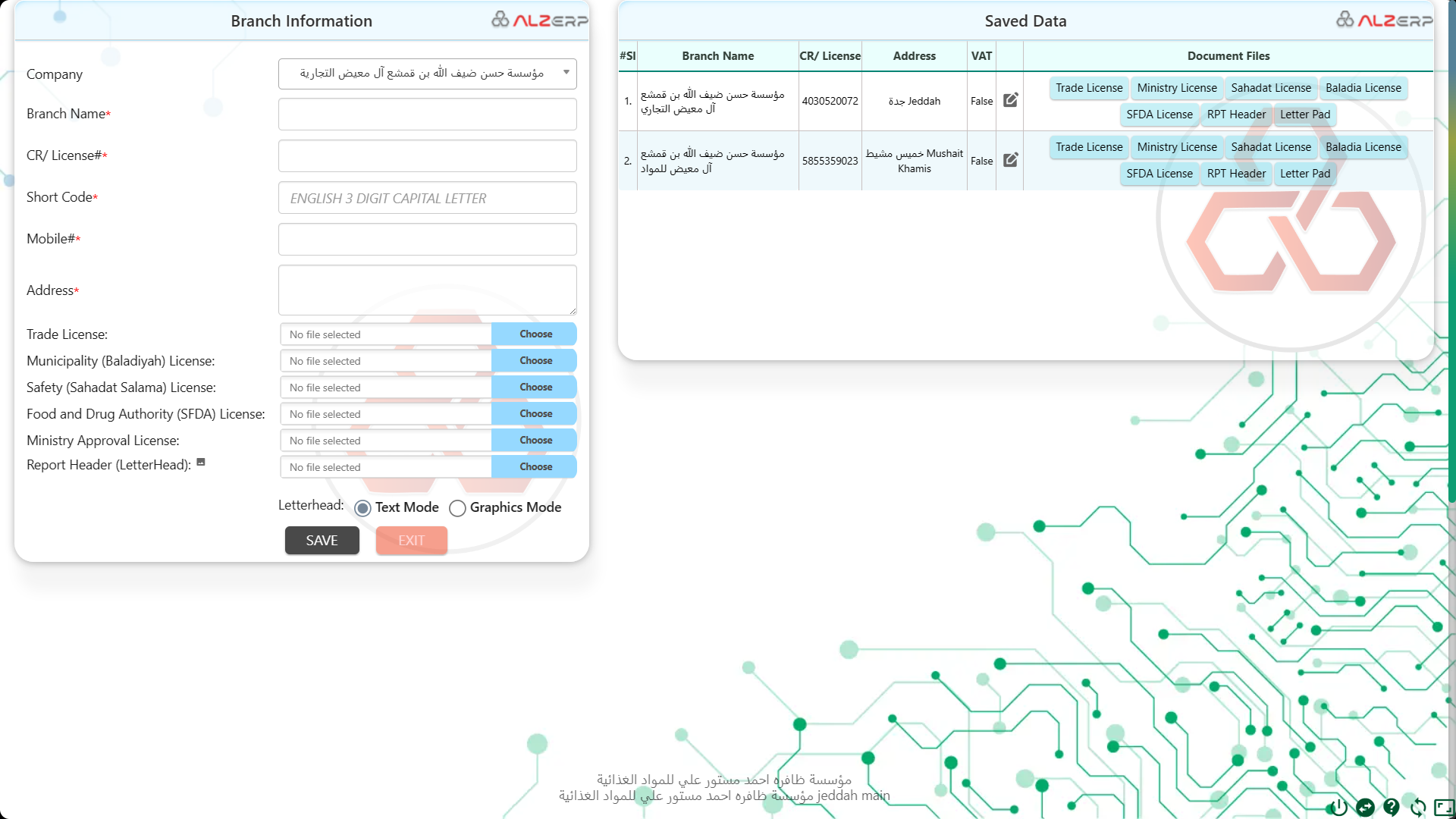The image size is (1456, 819).
Task: Choose a Report Header file
Action: 535,467
